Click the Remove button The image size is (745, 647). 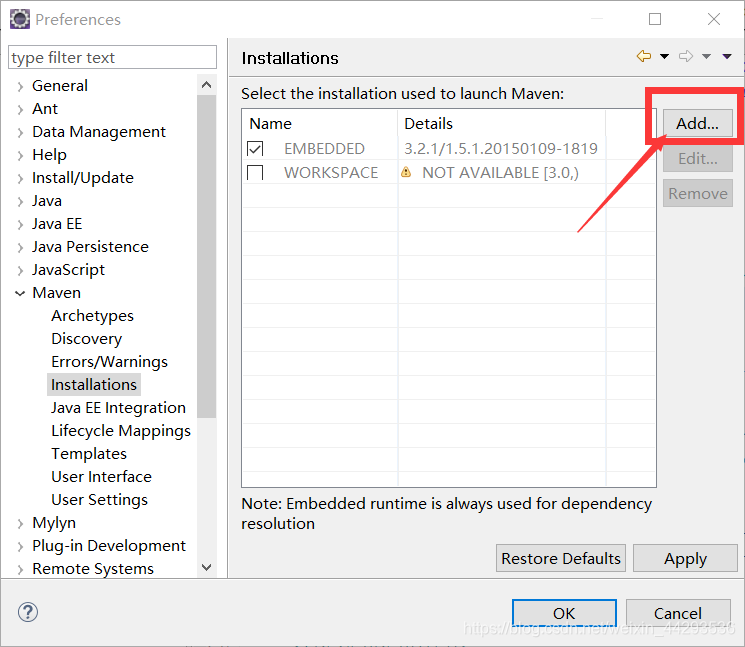pos(697,193)
